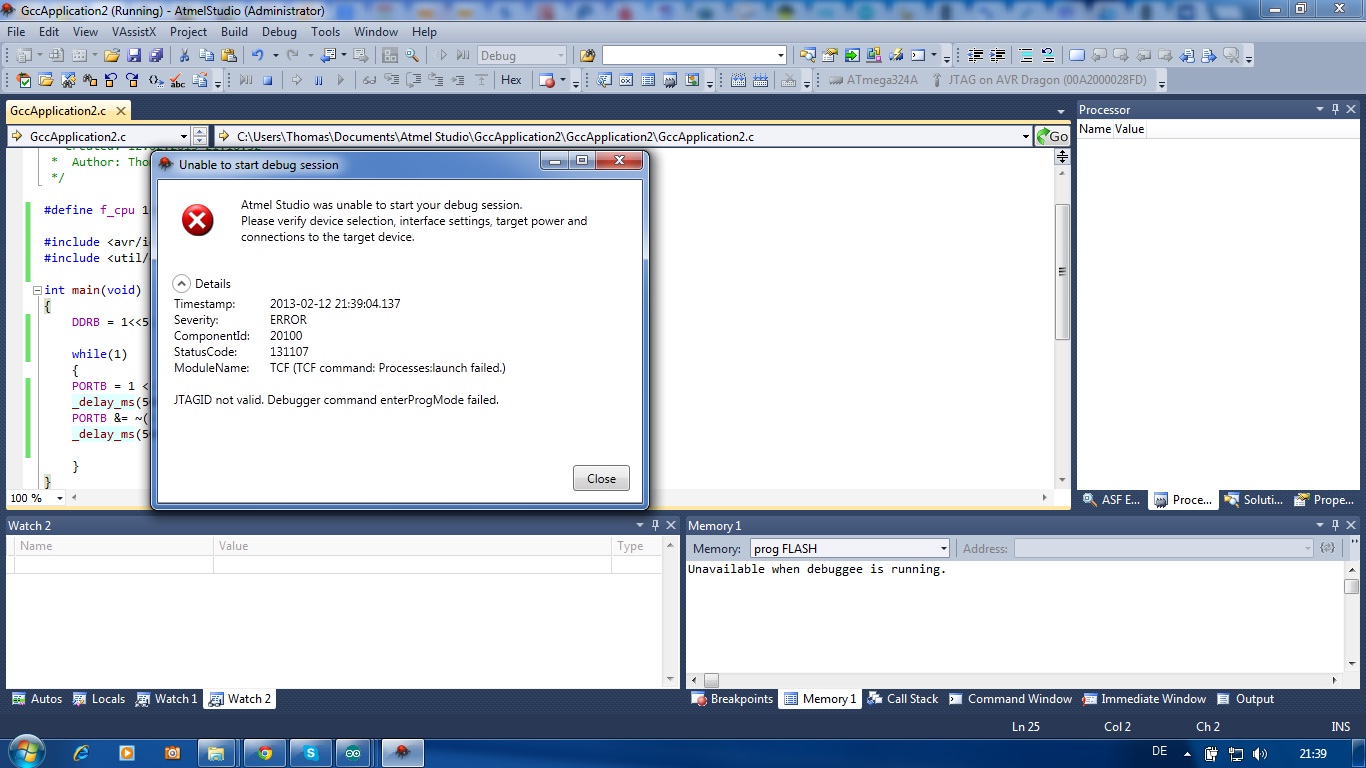Screen dimensions: 1366x768
Task: Switch to the Locals tab
Action: point(99,699)
